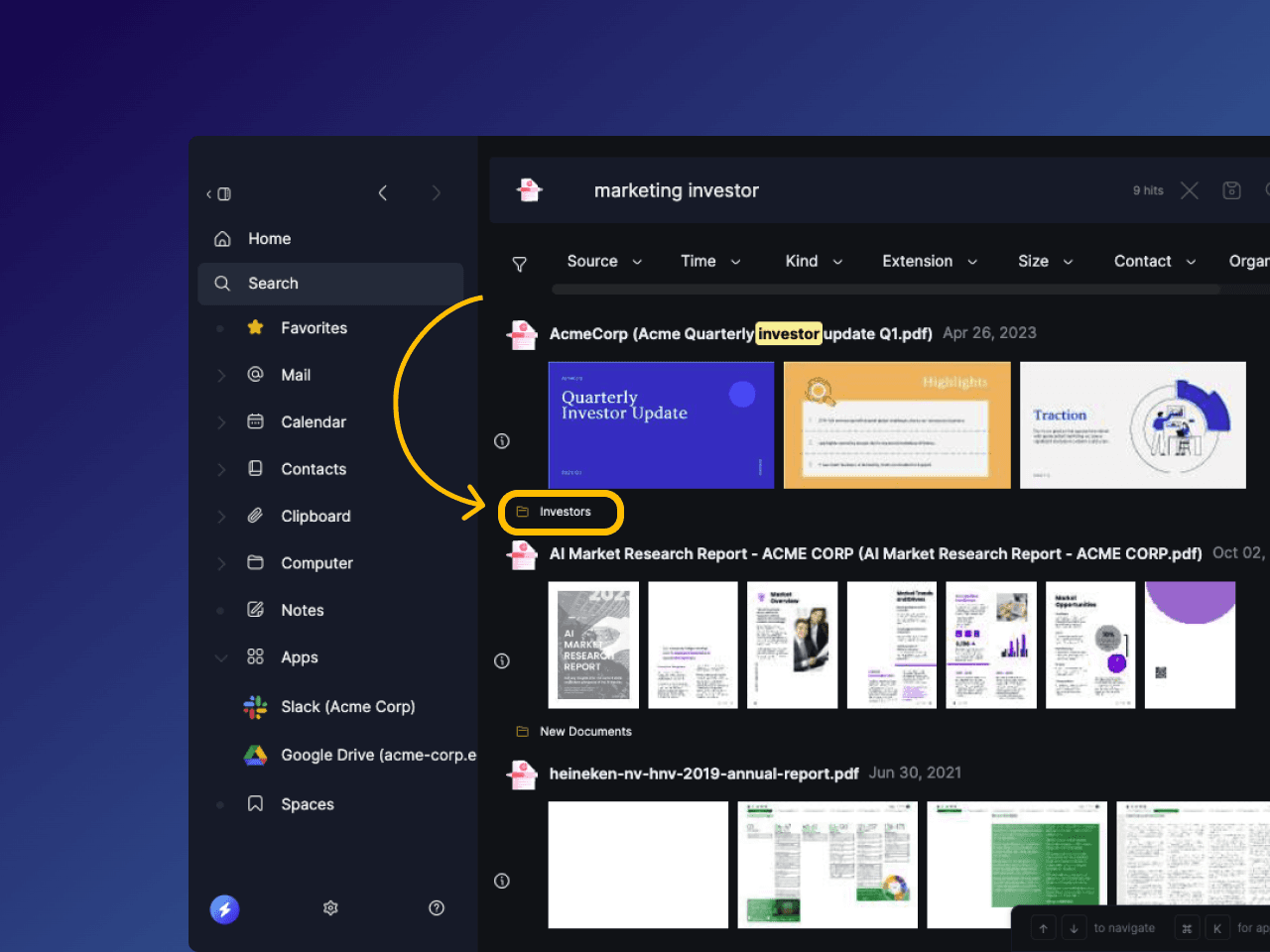Click the app logo beside search field

pos(530,189)
